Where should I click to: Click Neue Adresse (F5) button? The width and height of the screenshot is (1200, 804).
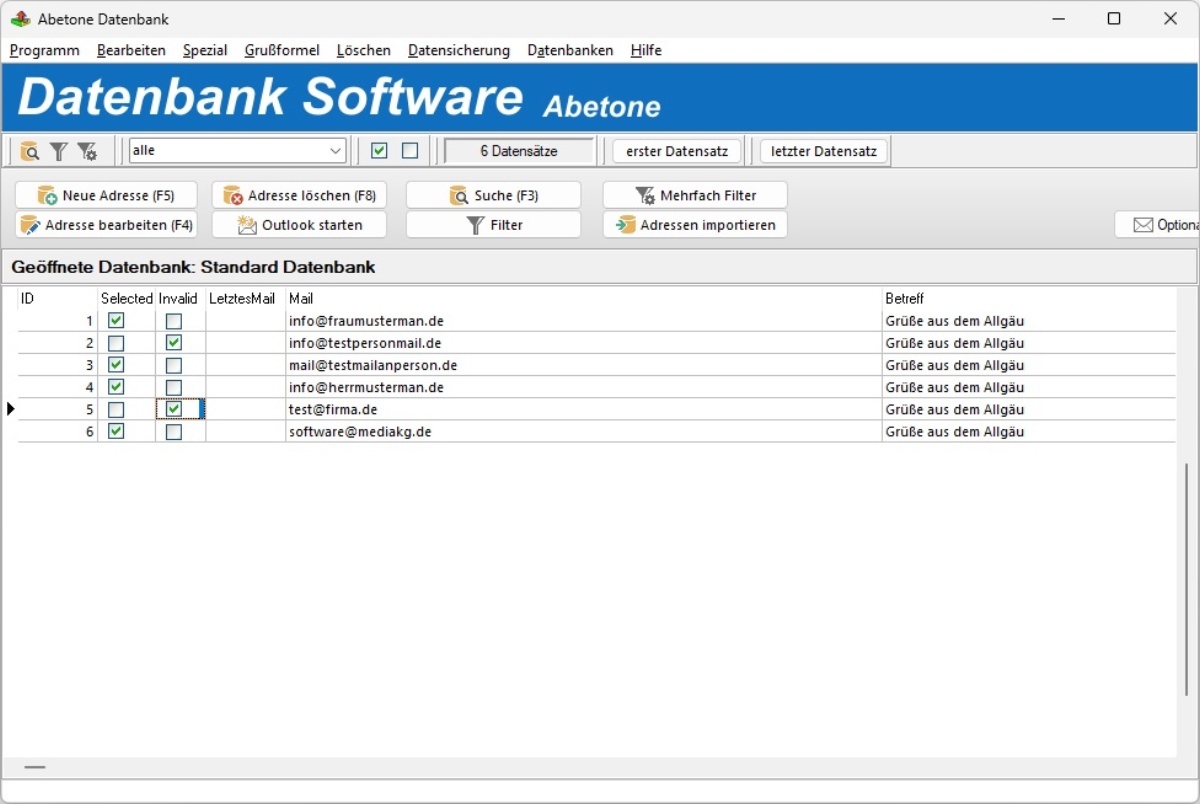point(107,195)
